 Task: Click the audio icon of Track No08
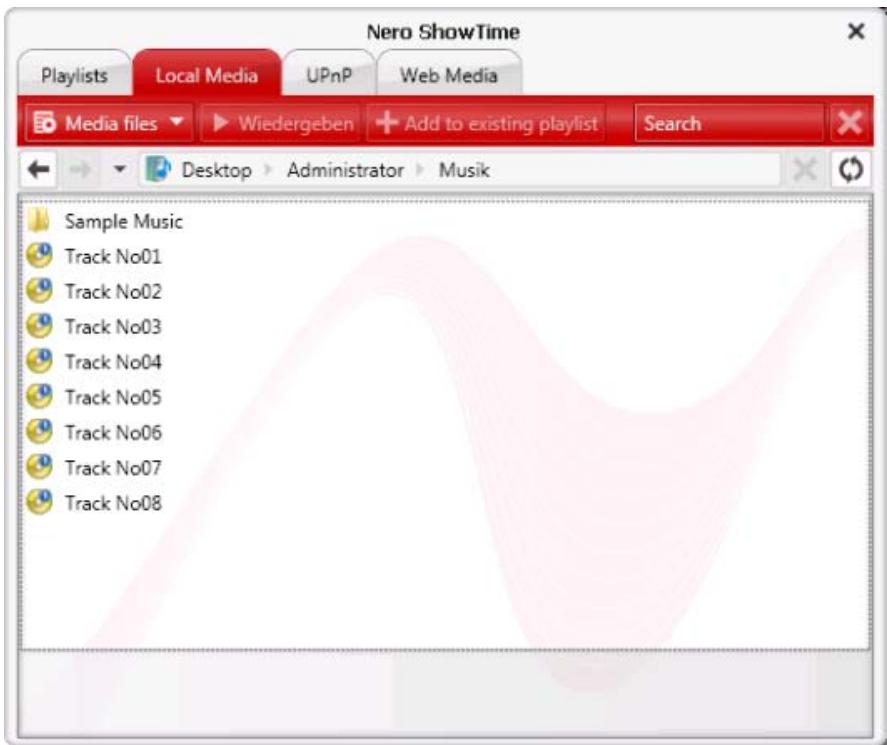40,502
